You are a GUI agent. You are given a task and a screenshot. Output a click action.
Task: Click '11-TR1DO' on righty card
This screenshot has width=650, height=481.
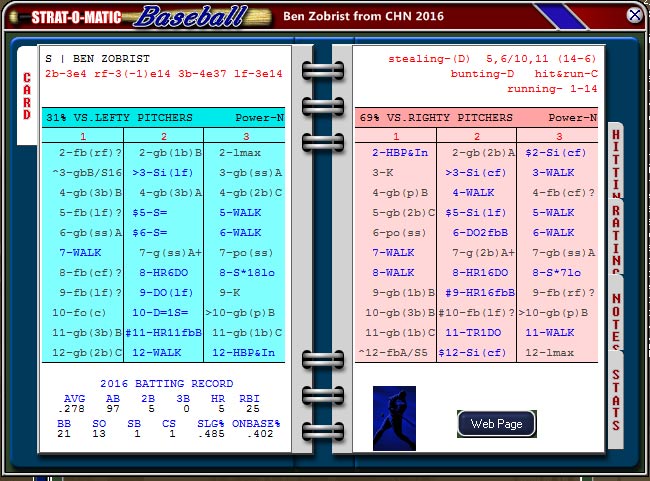click(473, 333)
